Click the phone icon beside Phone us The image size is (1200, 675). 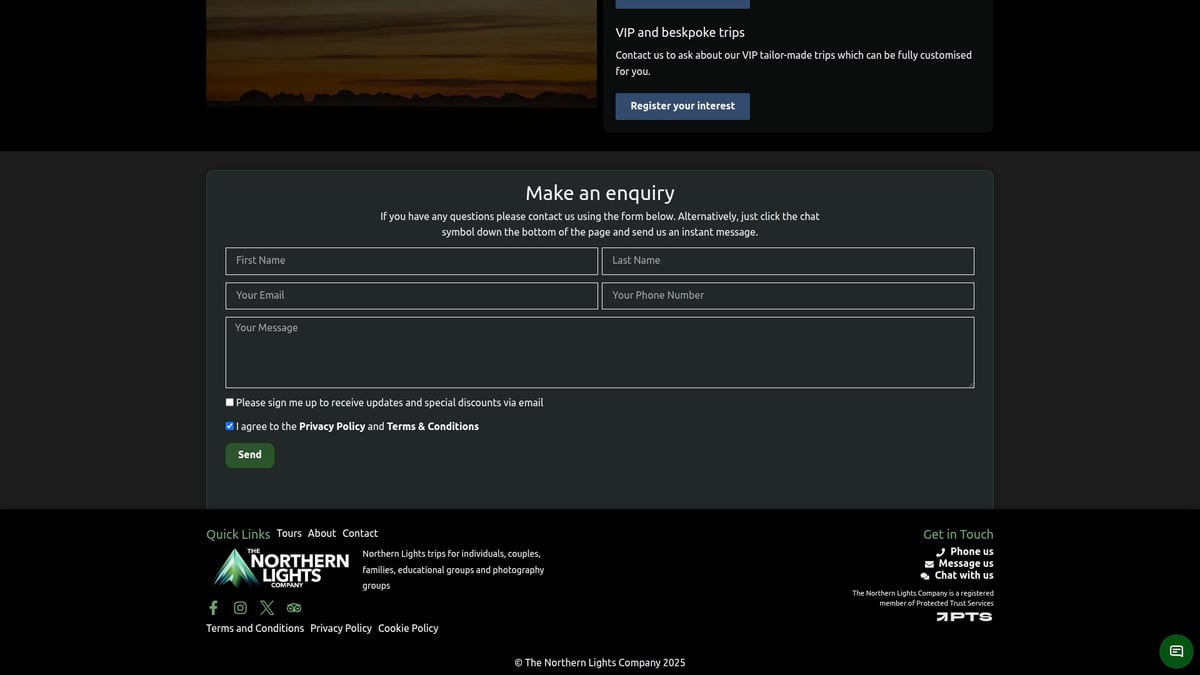click(x=940, y=552)
